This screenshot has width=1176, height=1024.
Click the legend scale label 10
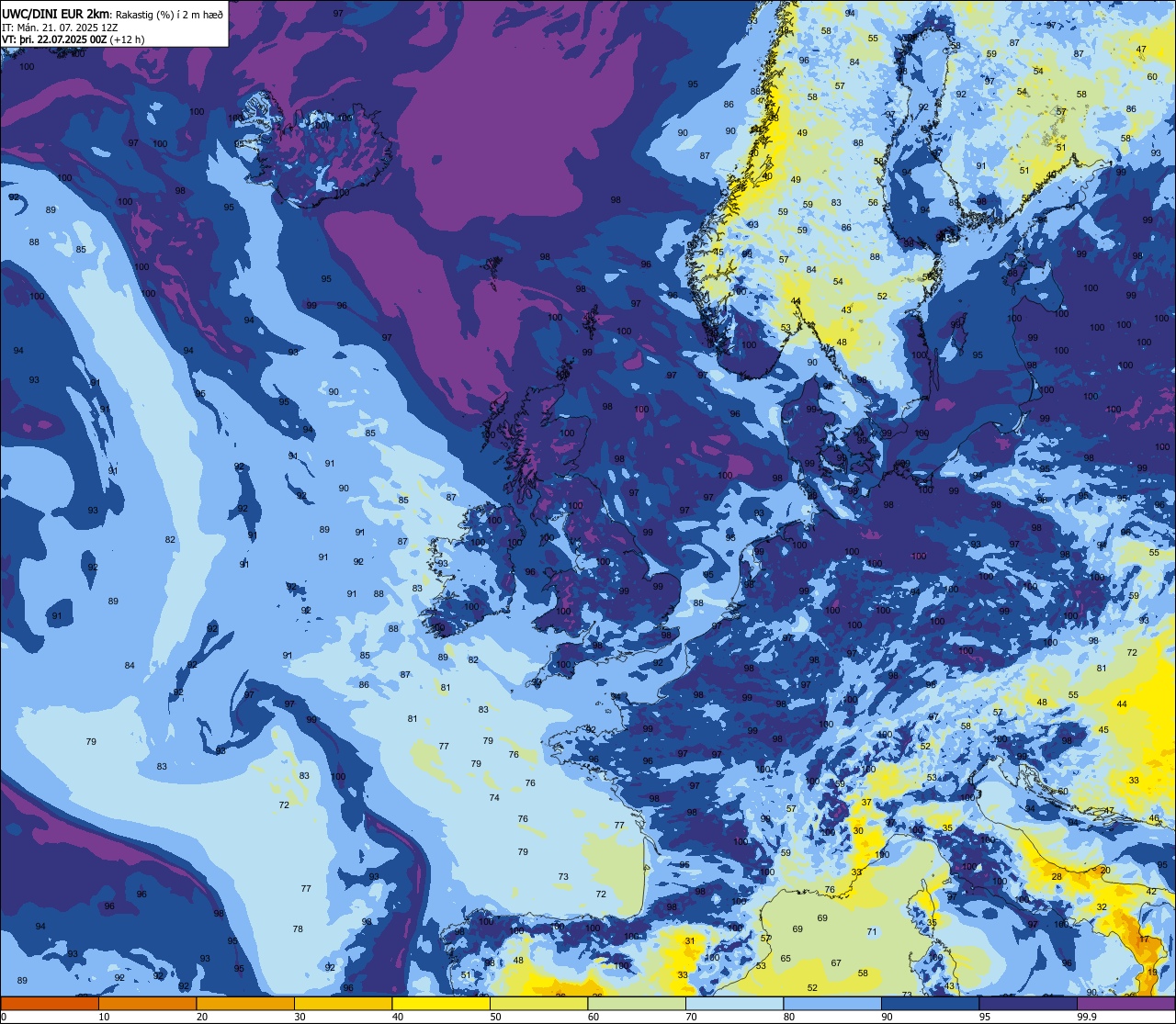tap(104, 1017)
